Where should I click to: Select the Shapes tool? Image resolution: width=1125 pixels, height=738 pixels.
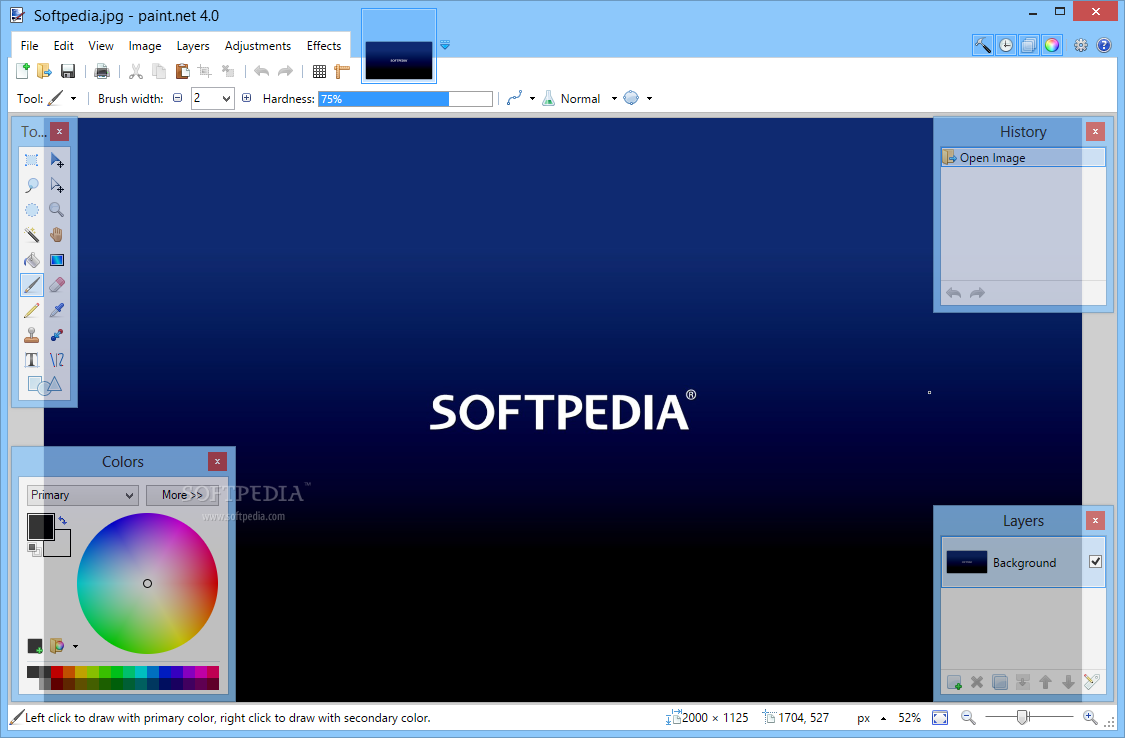[x=44, y=385]
